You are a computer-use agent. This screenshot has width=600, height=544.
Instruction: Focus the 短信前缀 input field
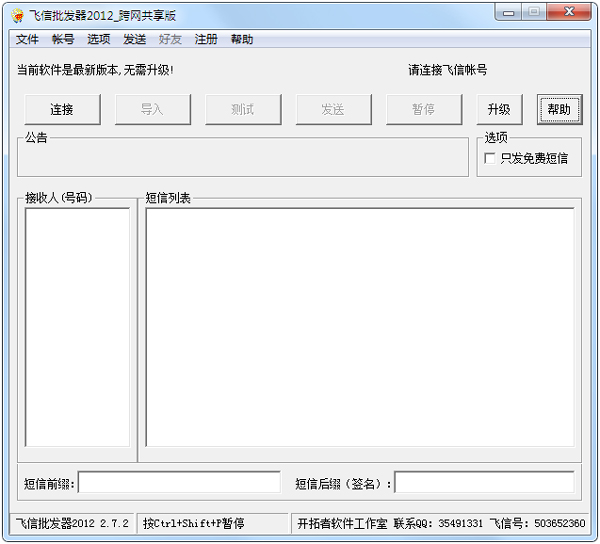tap(179, 482)
